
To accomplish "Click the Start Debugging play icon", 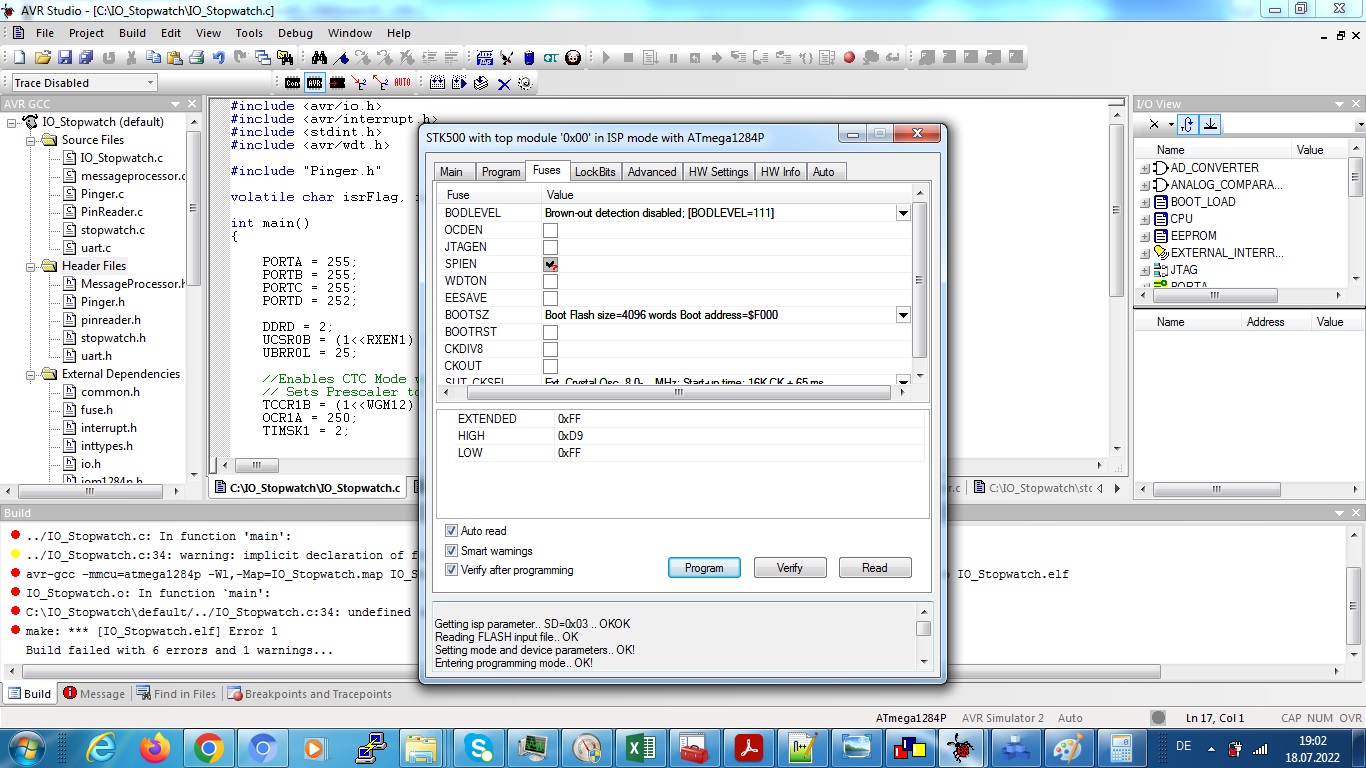I will [x=606, y=58].
